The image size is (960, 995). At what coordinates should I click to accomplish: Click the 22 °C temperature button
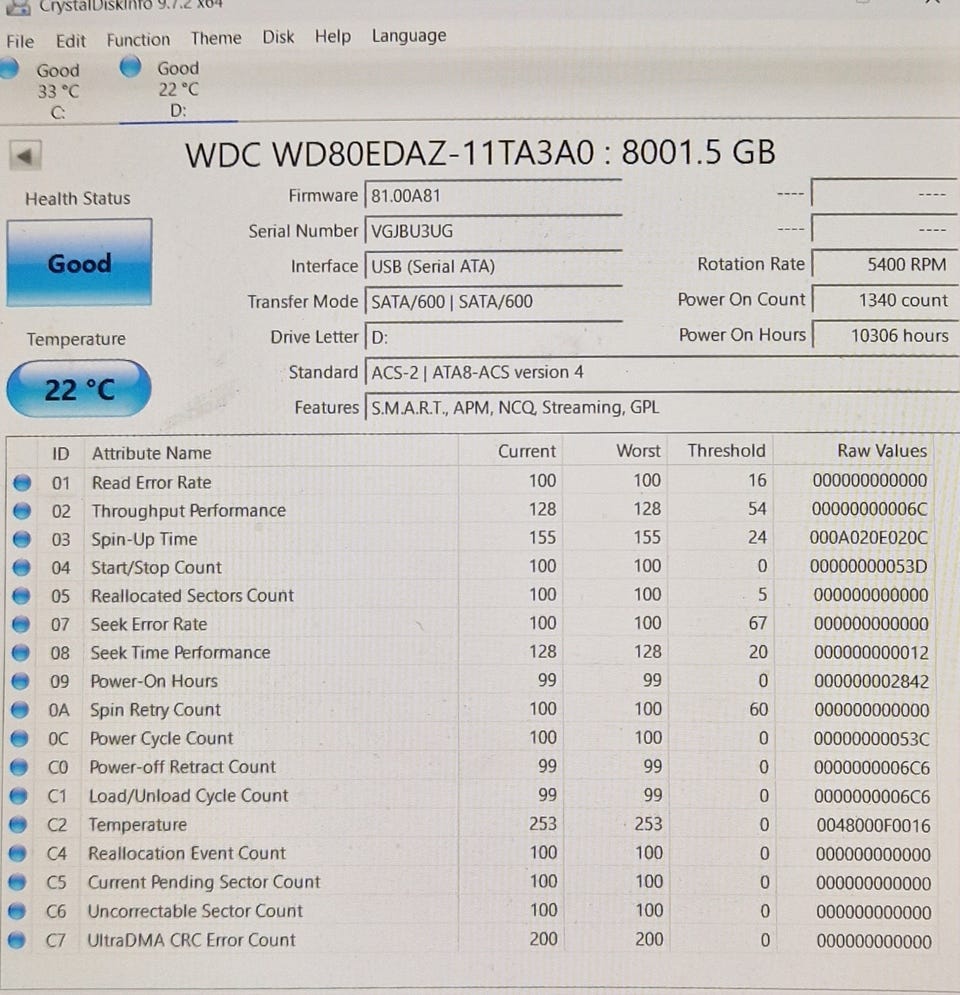79,388
